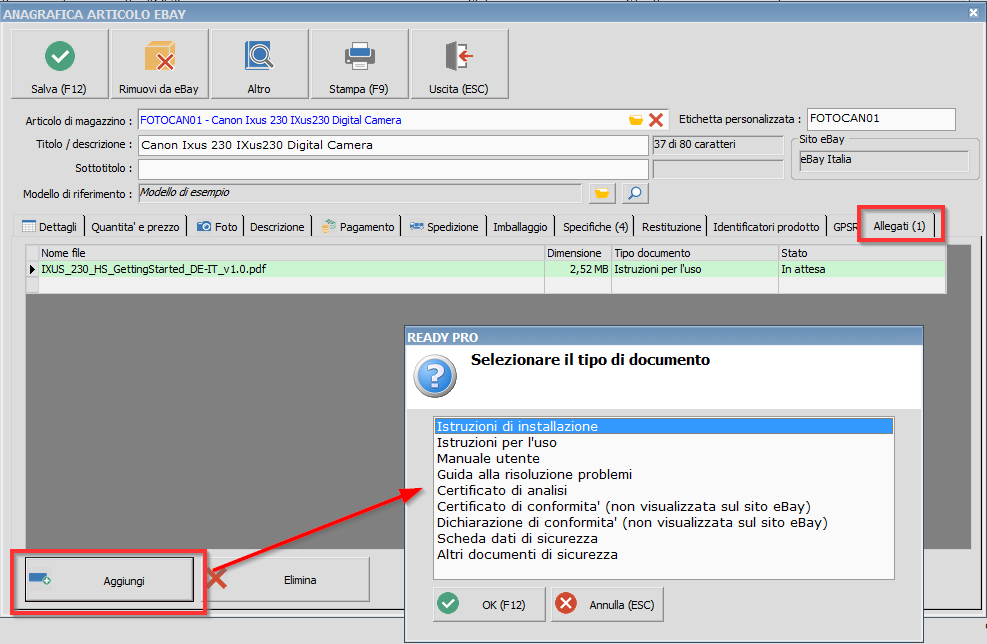Click the Titolo / descrizione input field
The height and width of the screenshot is (644, 987).
click(x=393, y=145)
